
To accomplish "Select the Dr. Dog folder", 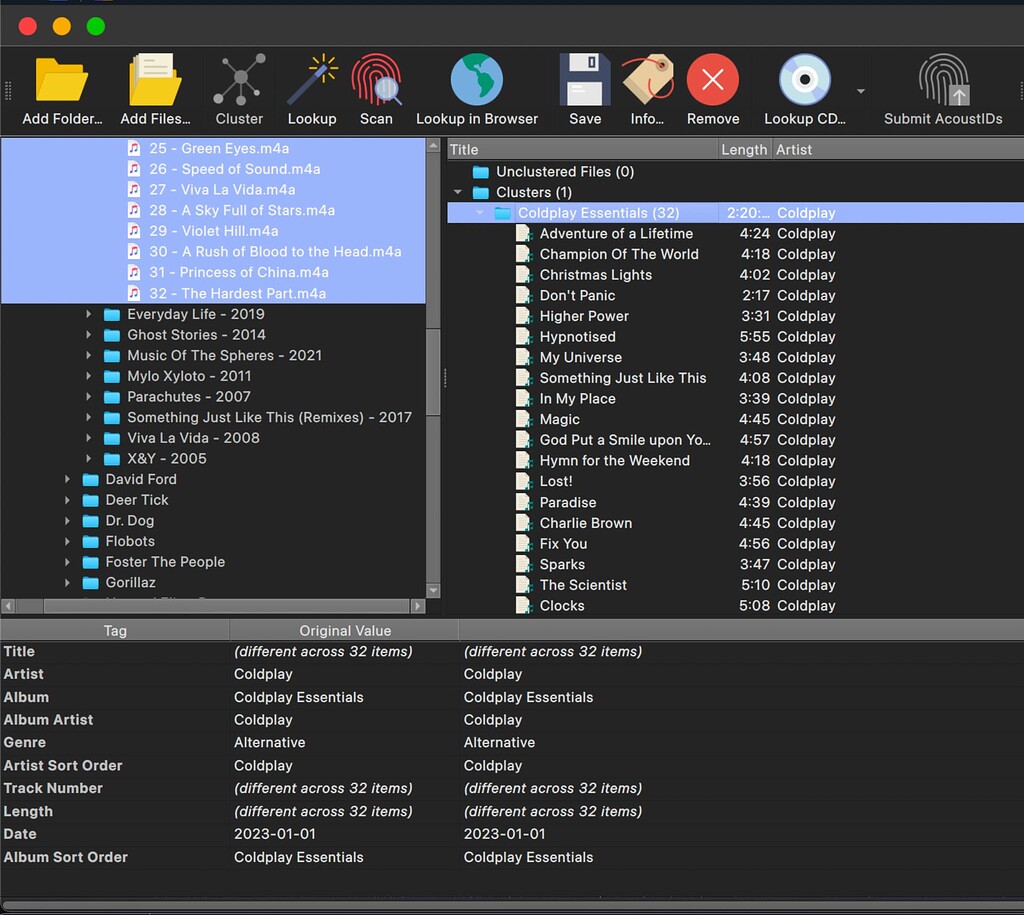I will tap(130, 521).
